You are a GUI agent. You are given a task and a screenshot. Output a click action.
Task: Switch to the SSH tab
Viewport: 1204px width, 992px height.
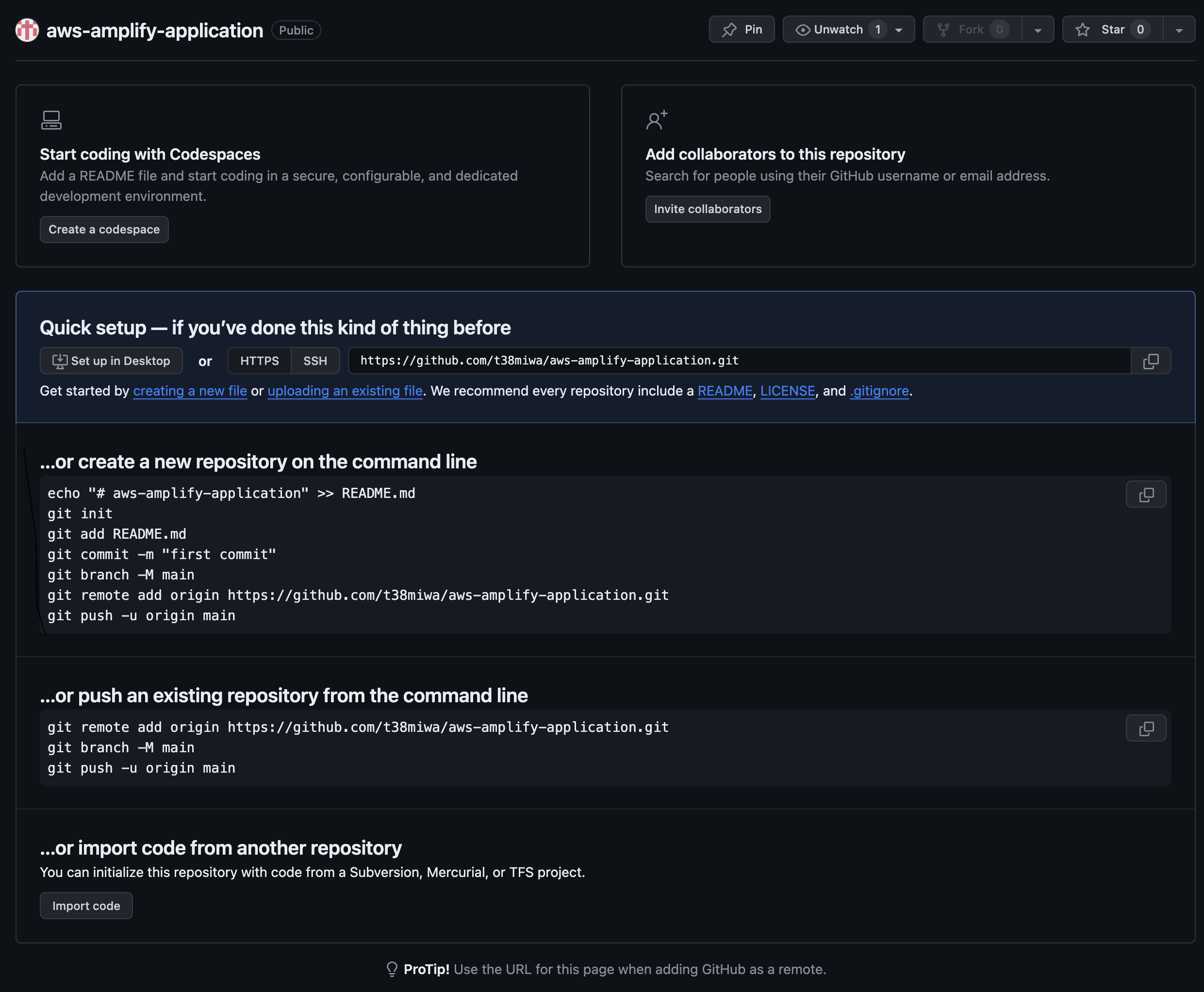point(315,361)
